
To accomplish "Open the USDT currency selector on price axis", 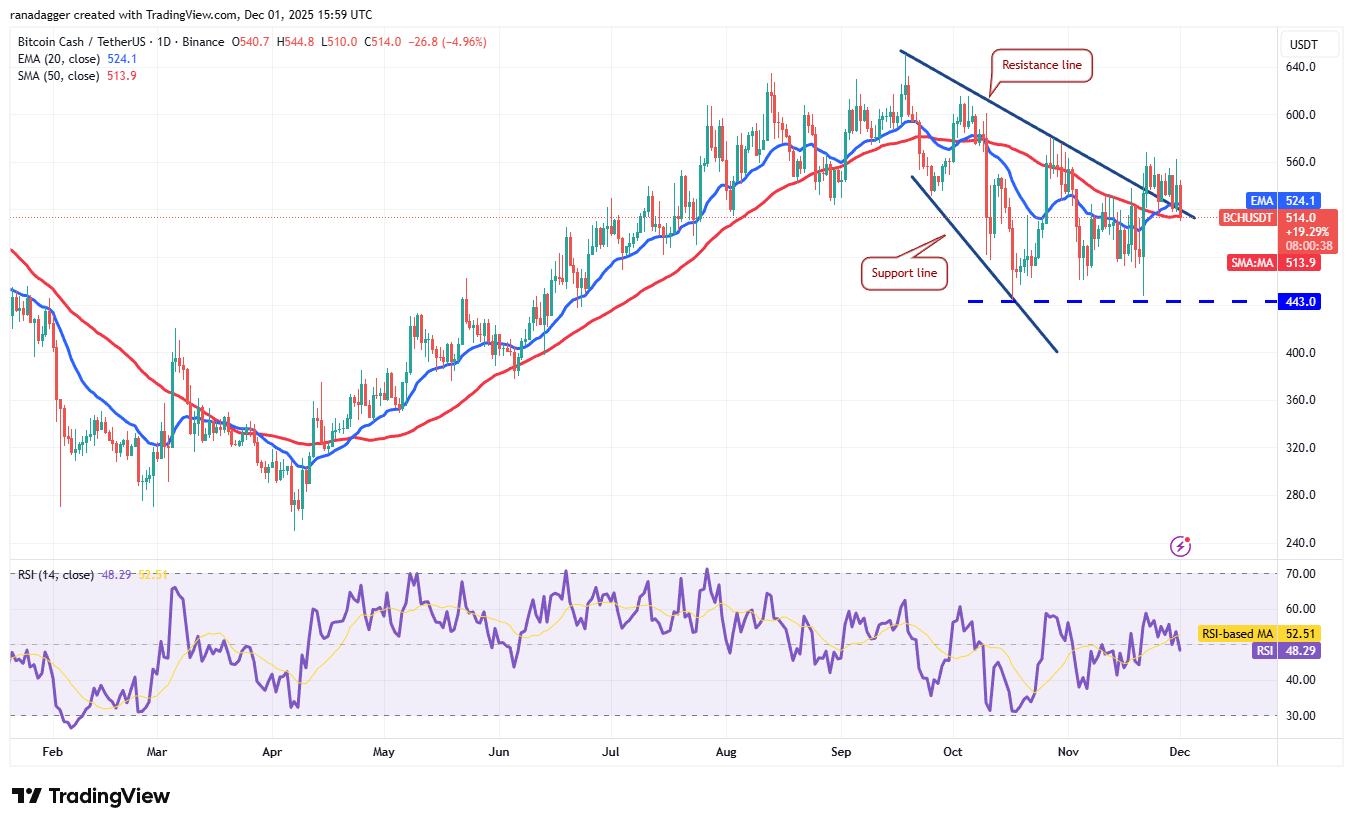I will click(1303, 45).
